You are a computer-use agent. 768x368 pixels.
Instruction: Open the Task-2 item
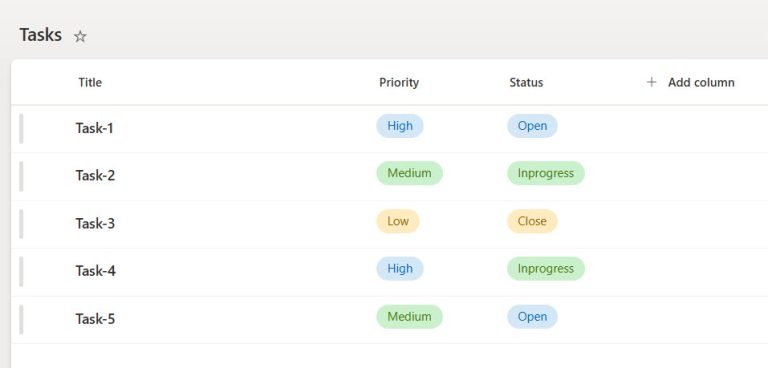point(96,175)
